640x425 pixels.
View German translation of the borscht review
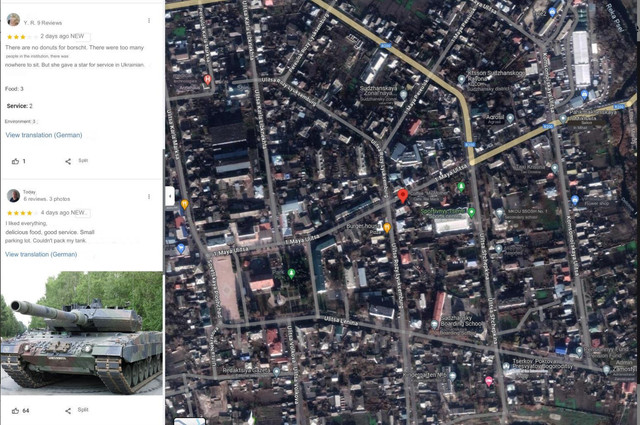coord(44,135)
